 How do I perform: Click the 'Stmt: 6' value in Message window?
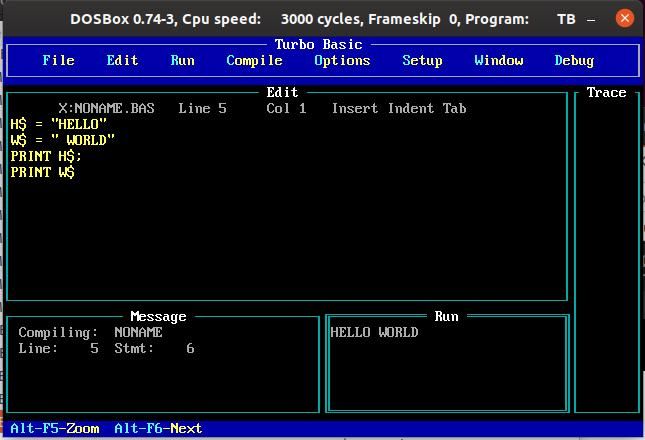(x=154, y=349)
